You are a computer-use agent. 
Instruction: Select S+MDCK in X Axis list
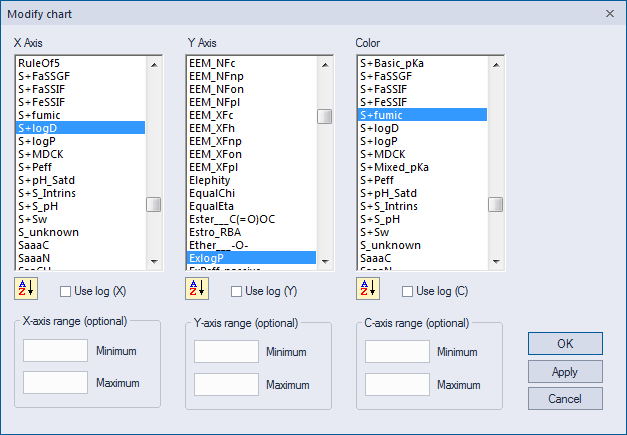tap(80, 154)
